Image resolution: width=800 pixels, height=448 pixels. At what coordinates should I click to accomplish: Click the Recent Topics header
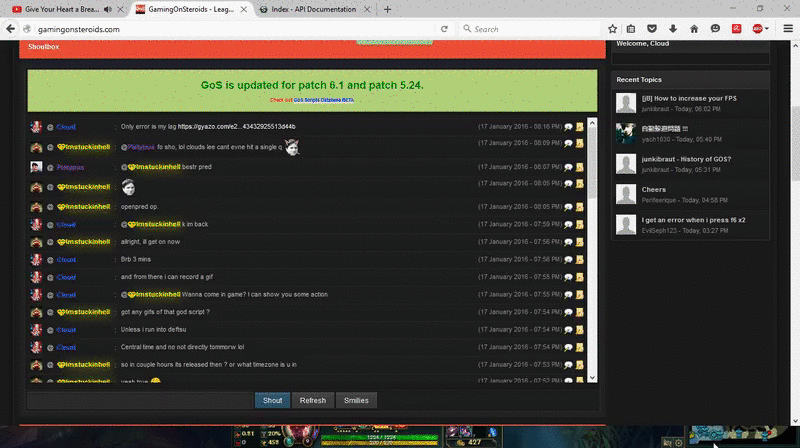click(x=639, y=80)
